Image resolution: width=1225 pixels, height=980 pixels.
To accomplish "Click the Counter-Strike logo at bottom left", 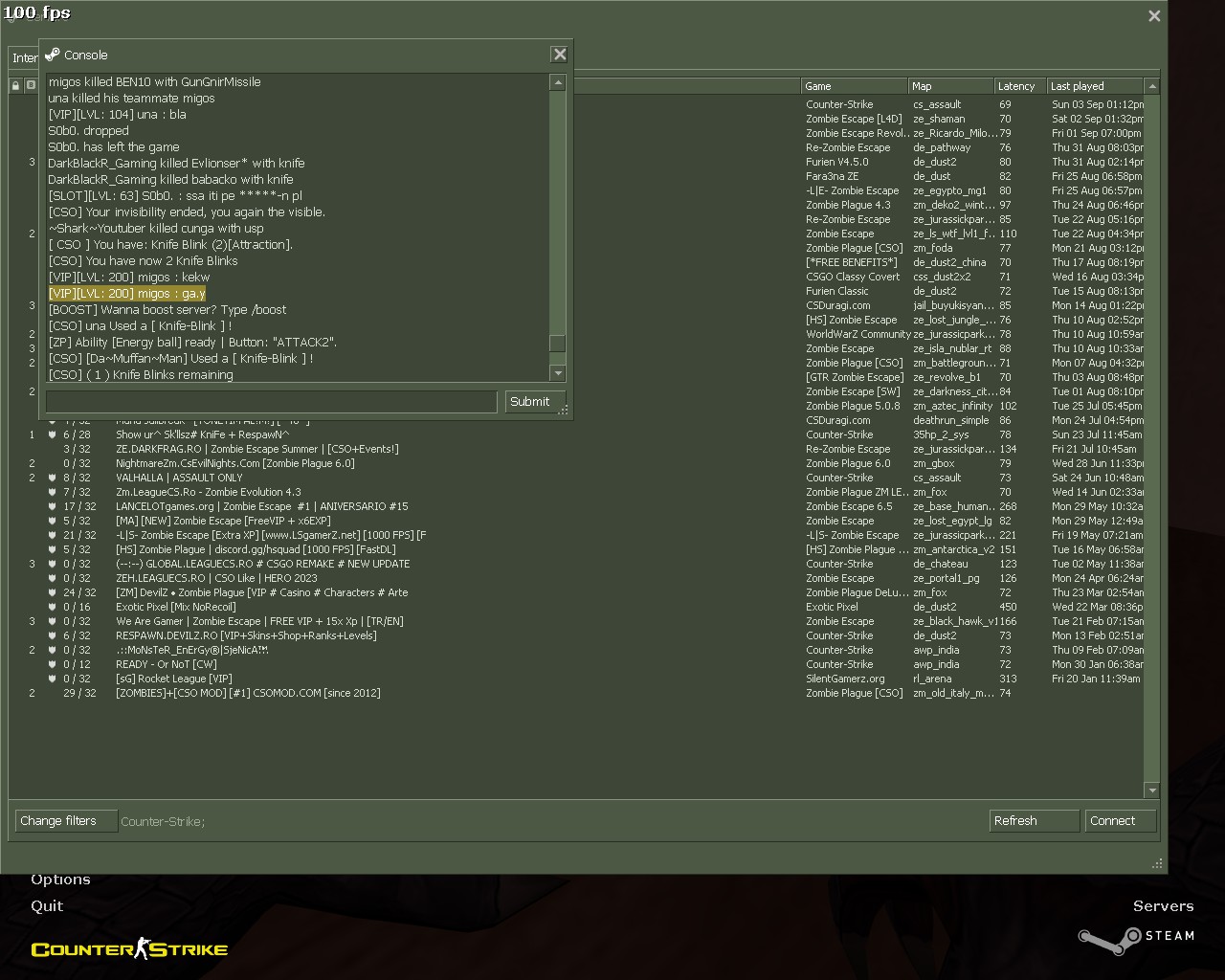I will pyautogui.click(x=129, y=948).
